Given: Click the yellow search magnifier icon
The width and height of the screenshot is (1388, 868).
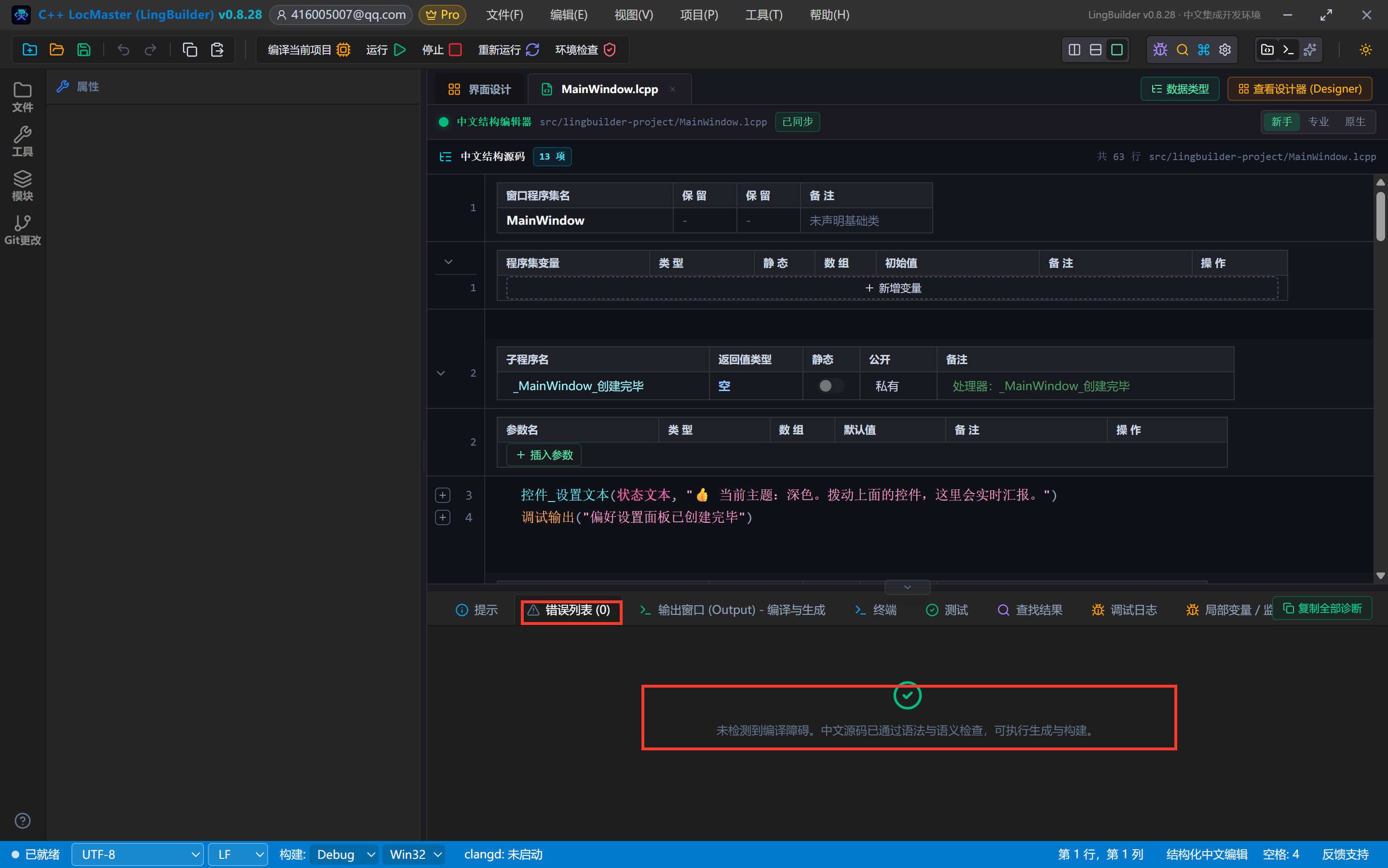Looking at the screenshot, I should click(1182, 50).
